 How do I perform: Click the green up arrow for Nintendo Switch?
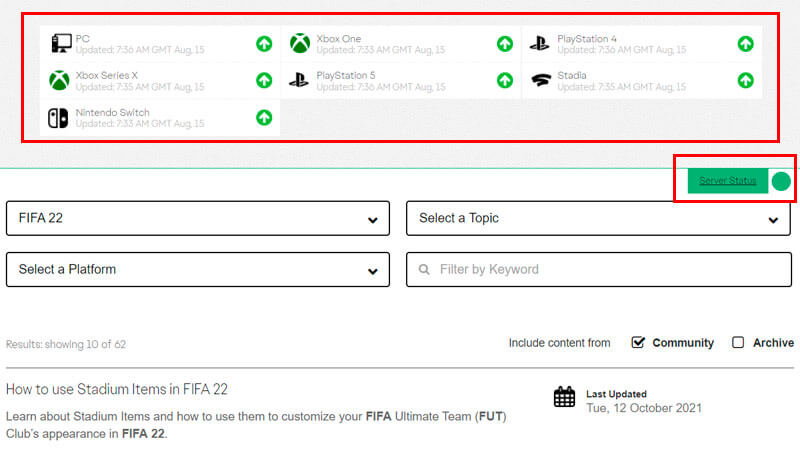click(264, 118)
